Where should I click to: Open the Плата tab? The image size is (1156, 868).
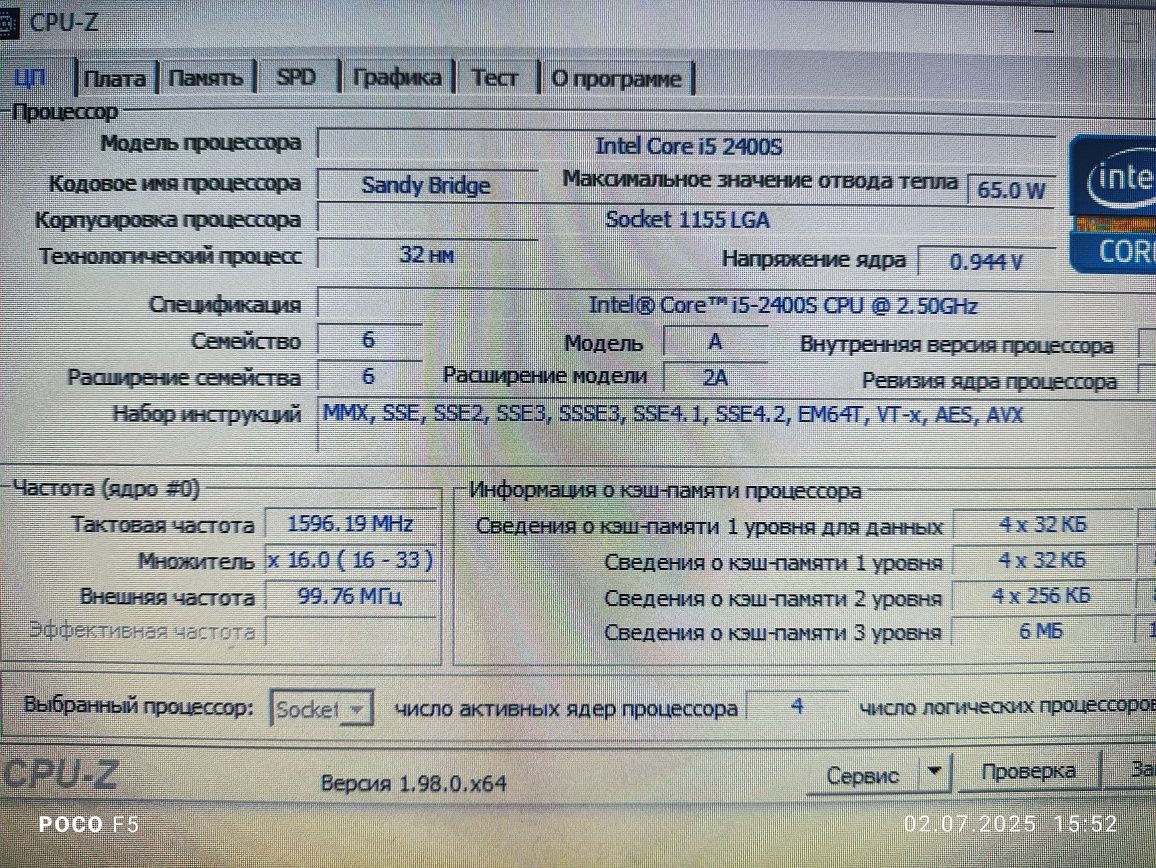tap(114, 78)
